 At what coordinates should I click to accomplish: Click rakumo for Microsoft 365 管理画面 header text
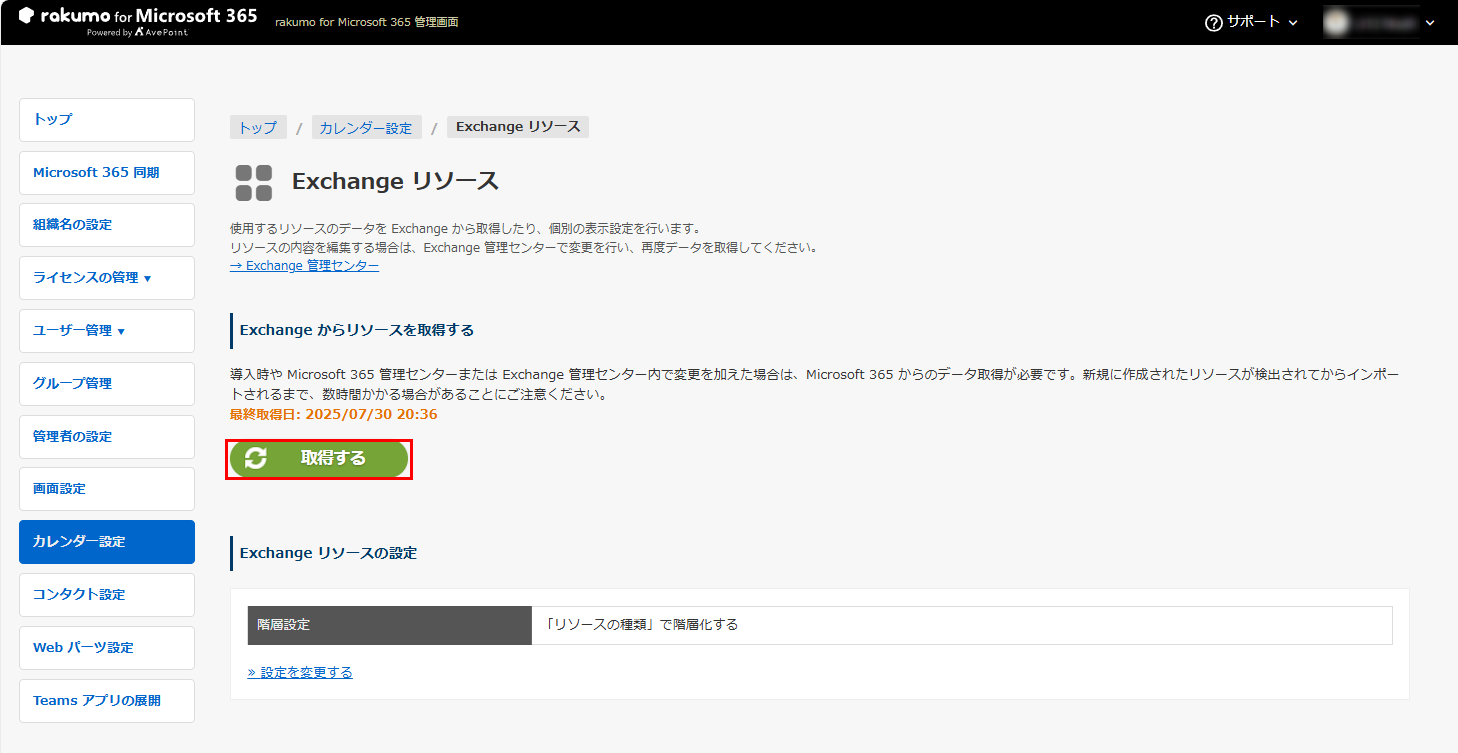367,22
